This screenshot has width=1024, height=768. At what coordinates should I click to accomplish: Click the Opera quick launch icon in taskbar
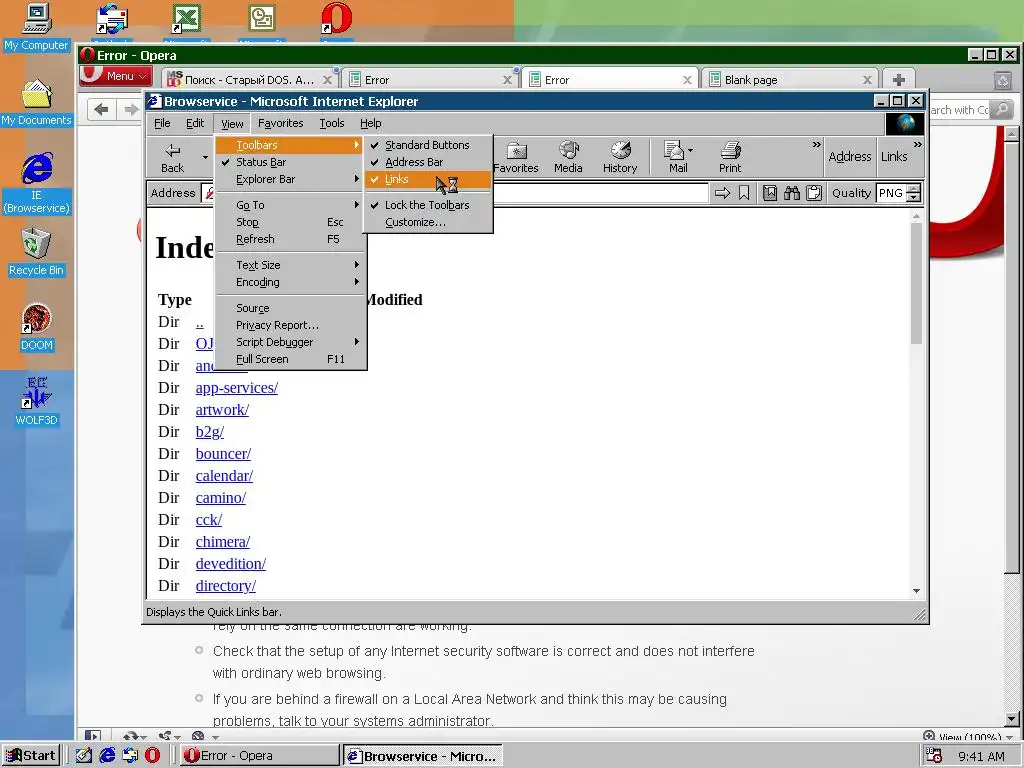pos(152,756)
